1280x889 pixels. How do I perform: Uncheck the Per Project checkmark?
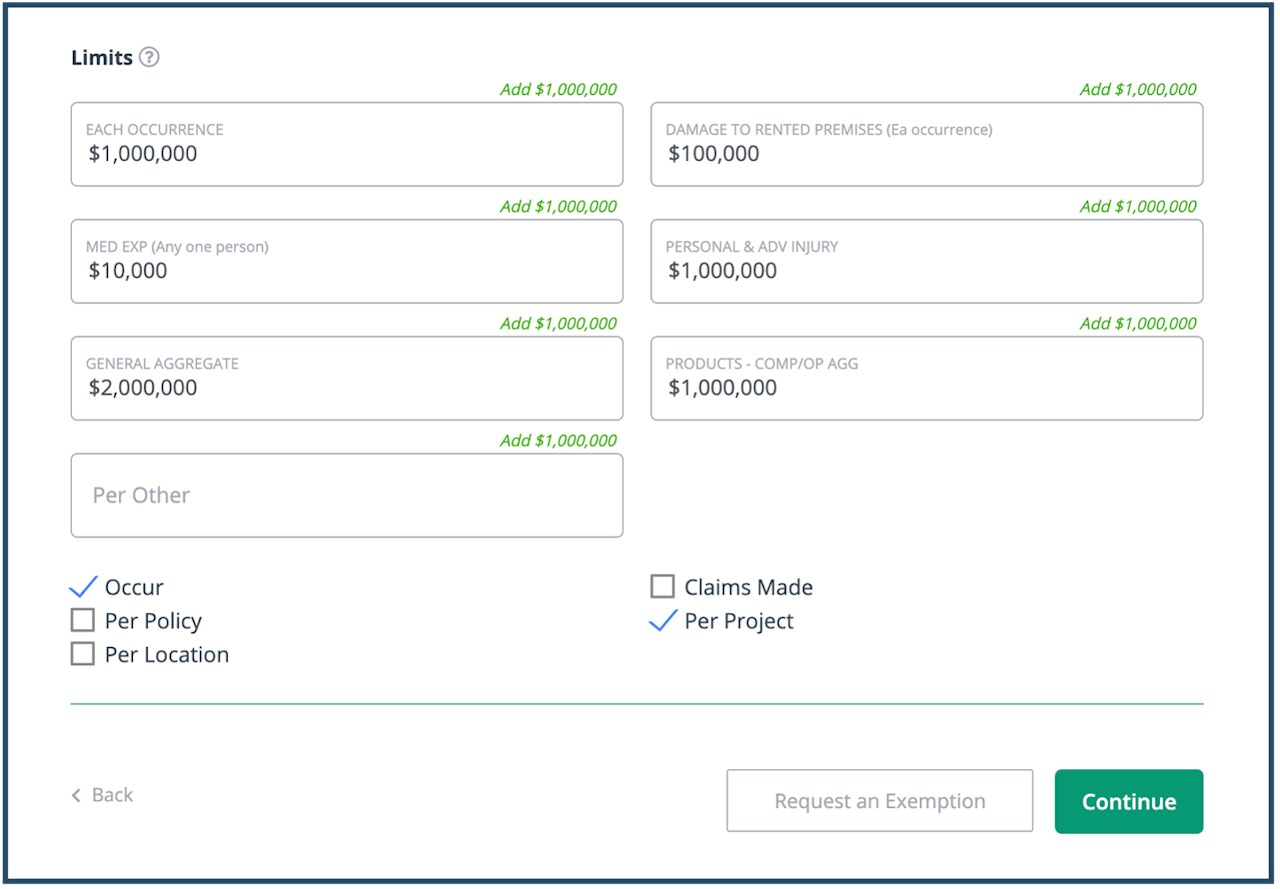tap(663, 621)
